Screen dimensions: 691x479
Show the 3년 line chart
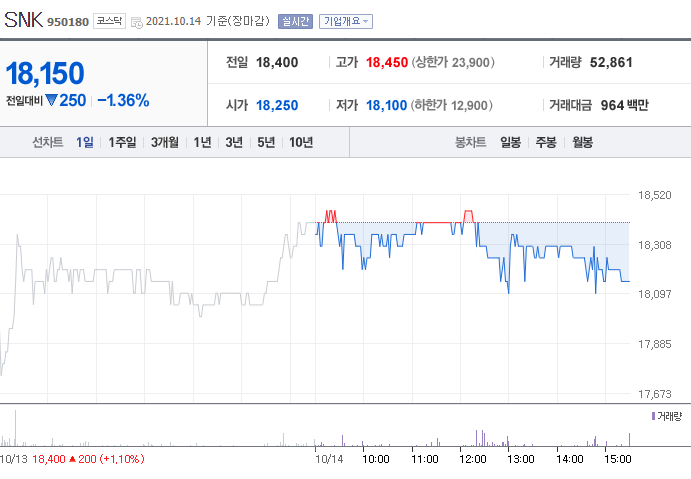pyautogui.click(x=234, y=142)
